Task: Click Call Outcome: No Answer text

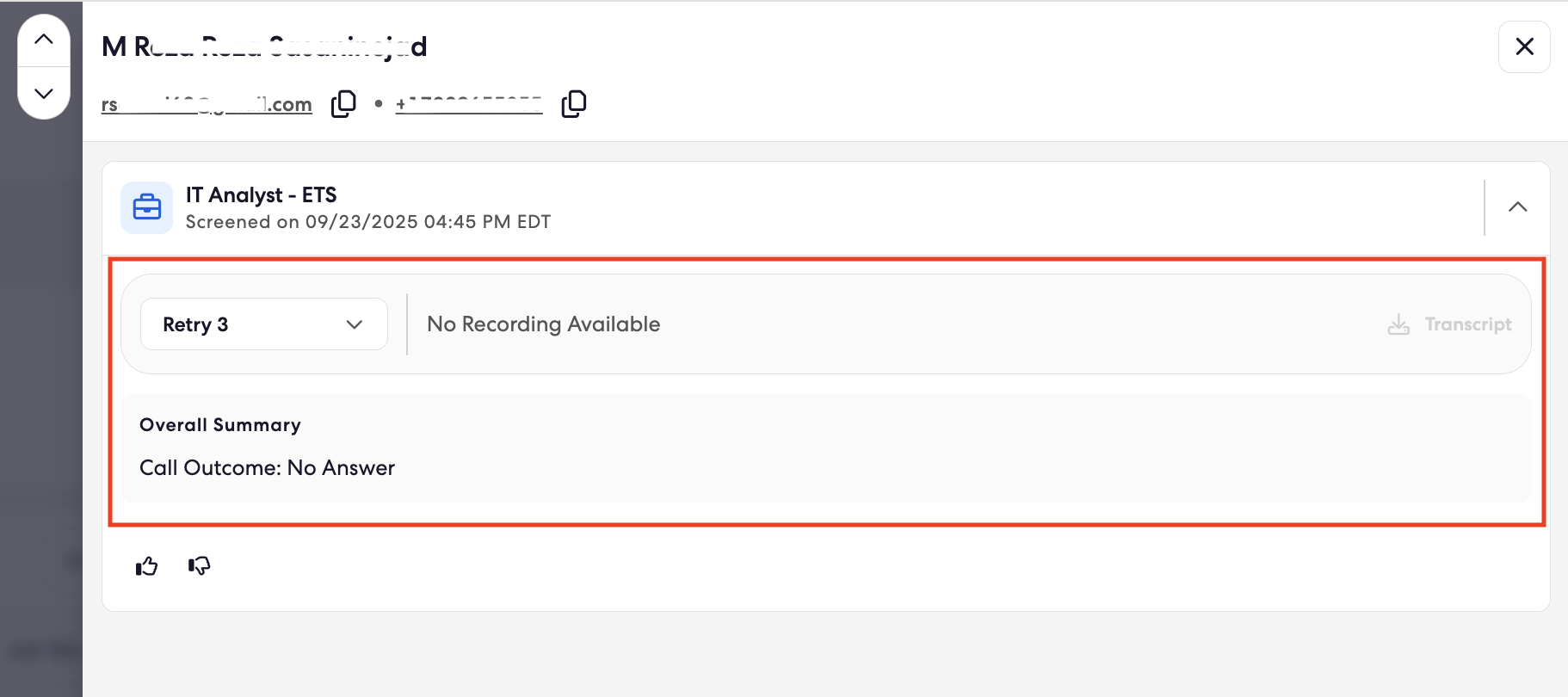Action: pos(268,468)
